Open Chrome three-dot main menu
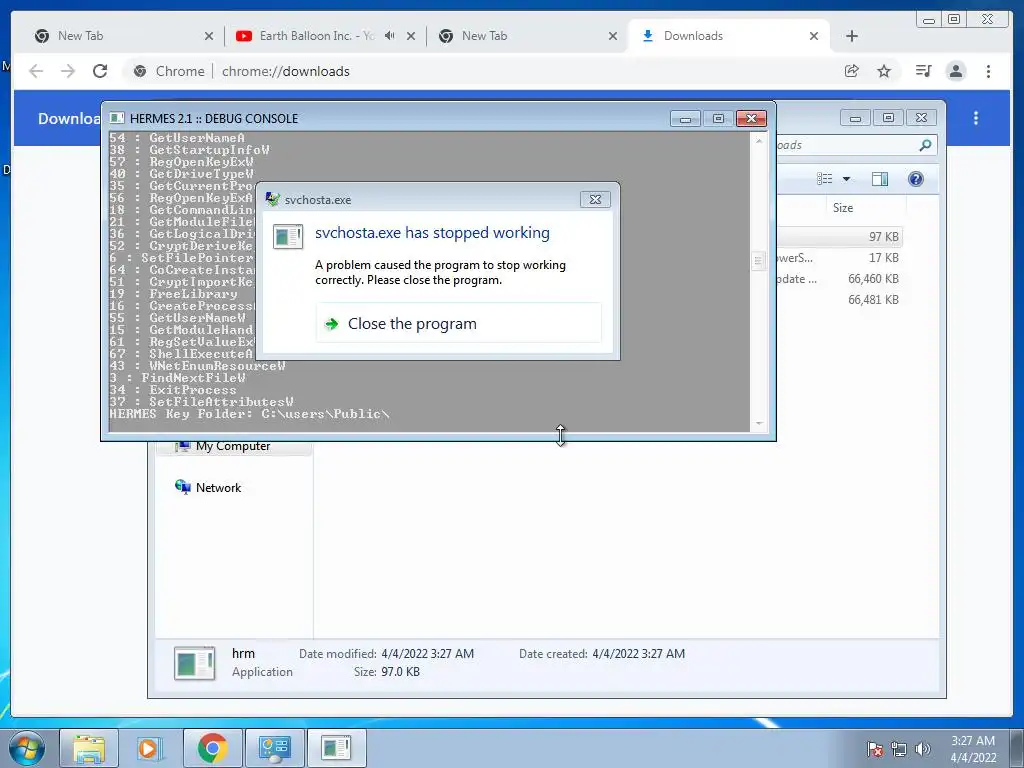The height and width of the screenshot is (768, 1024). tap(988, 71)
